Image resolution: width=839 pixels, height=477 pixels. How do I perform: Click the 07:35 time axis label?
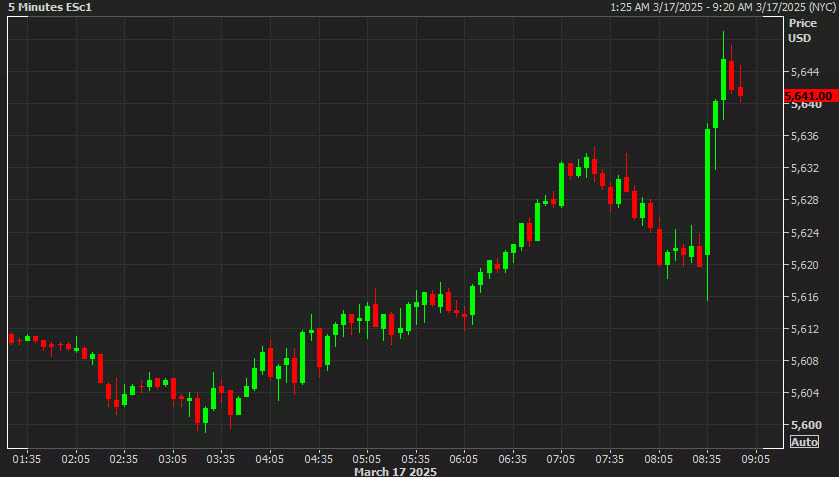[x=609, y=459]
